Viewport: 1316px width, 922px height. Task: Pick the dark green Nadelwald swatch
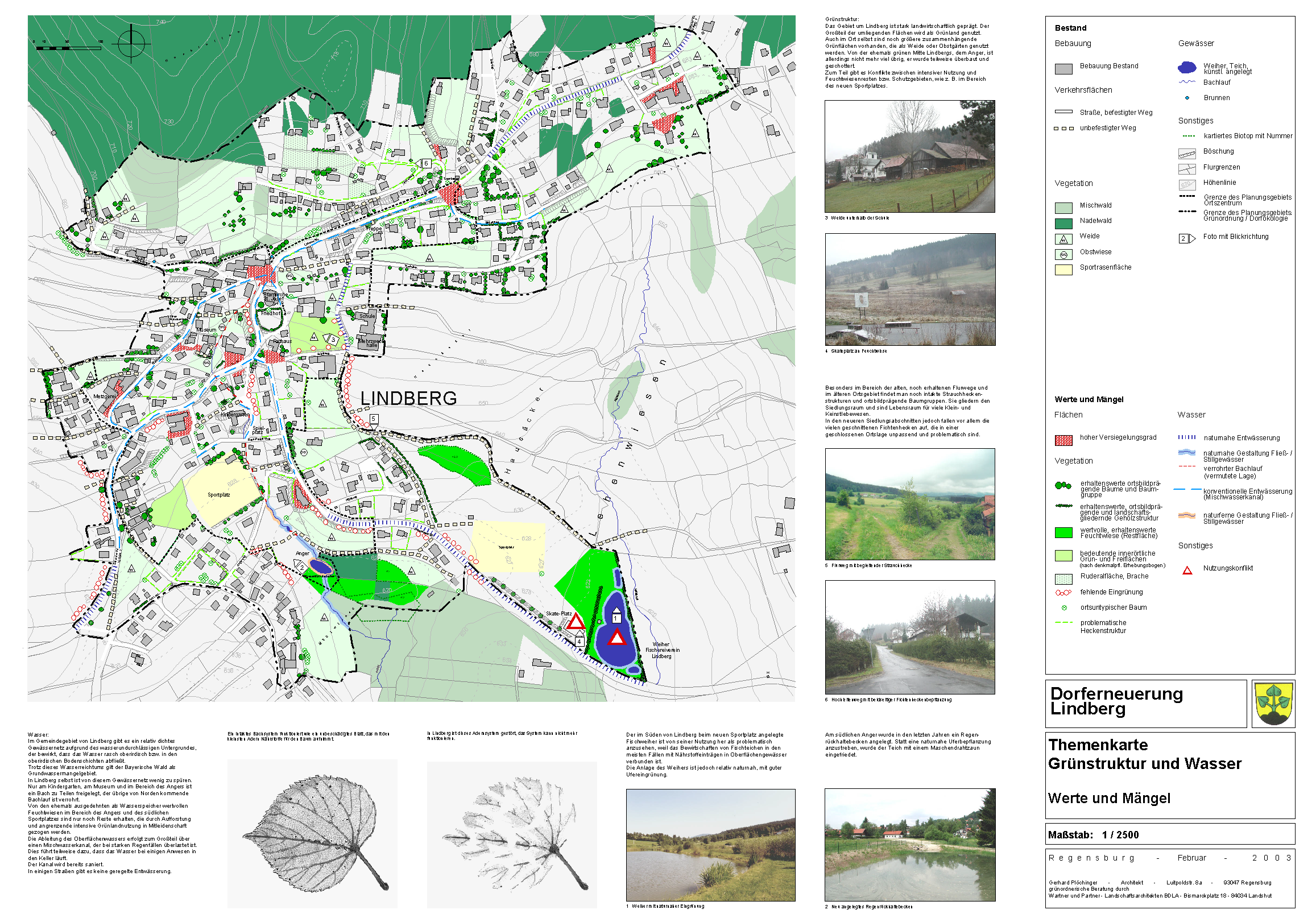coord(1063,223)
